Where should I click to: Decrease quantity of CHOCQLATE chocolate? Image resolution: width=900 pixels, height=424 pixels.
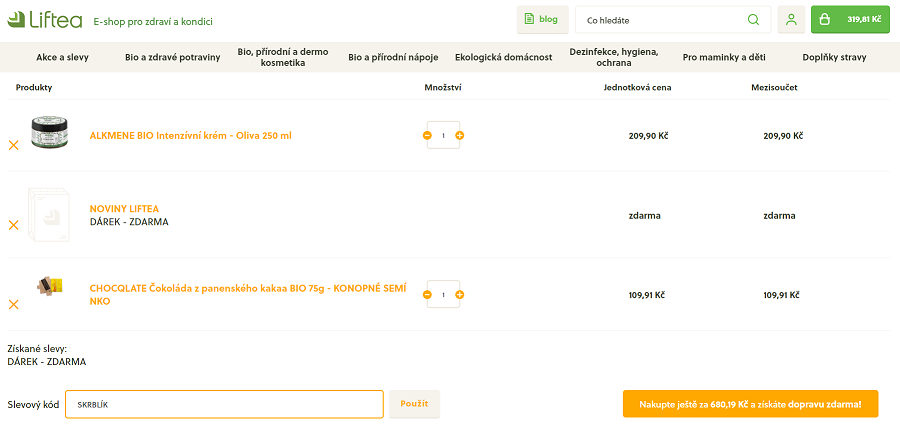(427, 294)
